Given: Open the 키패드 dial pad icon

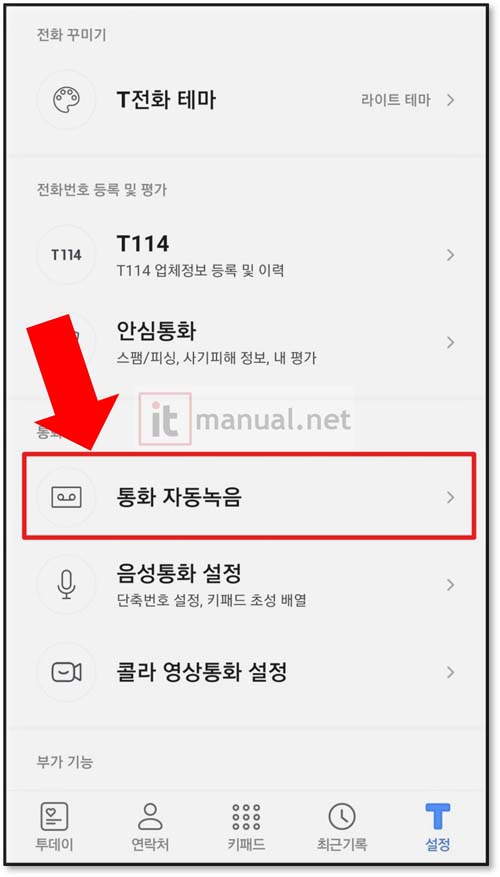Looking at the screenshot, I should click(246, 817).
